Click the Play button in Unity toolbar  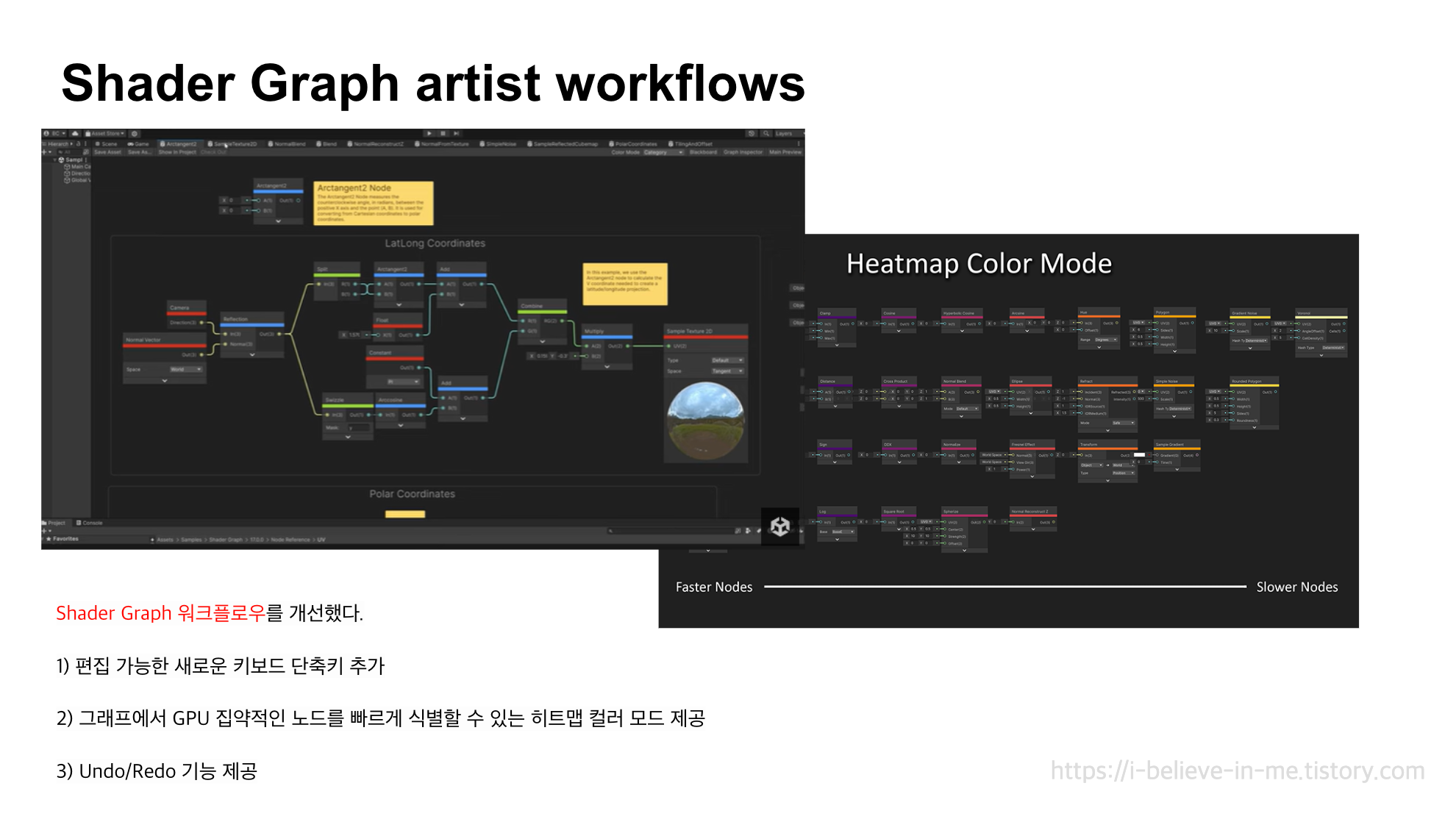[x=429, y=134]
